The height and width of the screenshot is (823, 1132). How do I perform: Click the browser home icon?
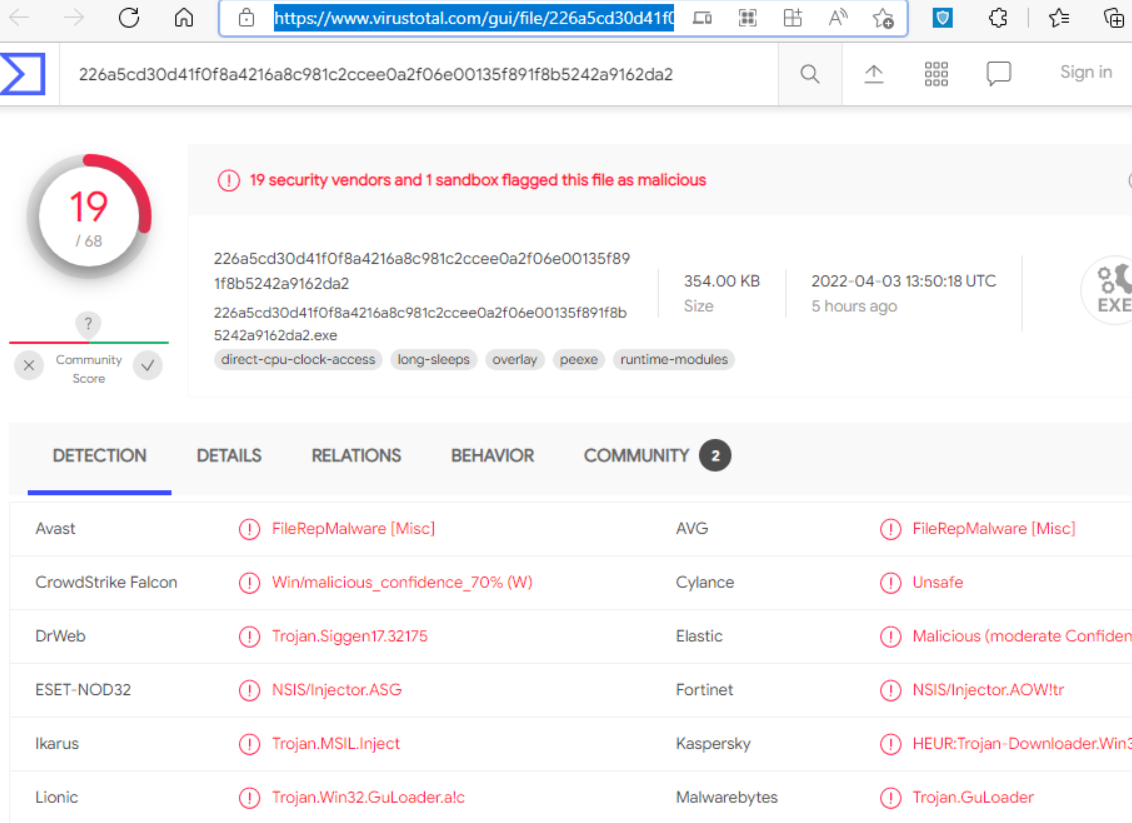tap(184, 17)
